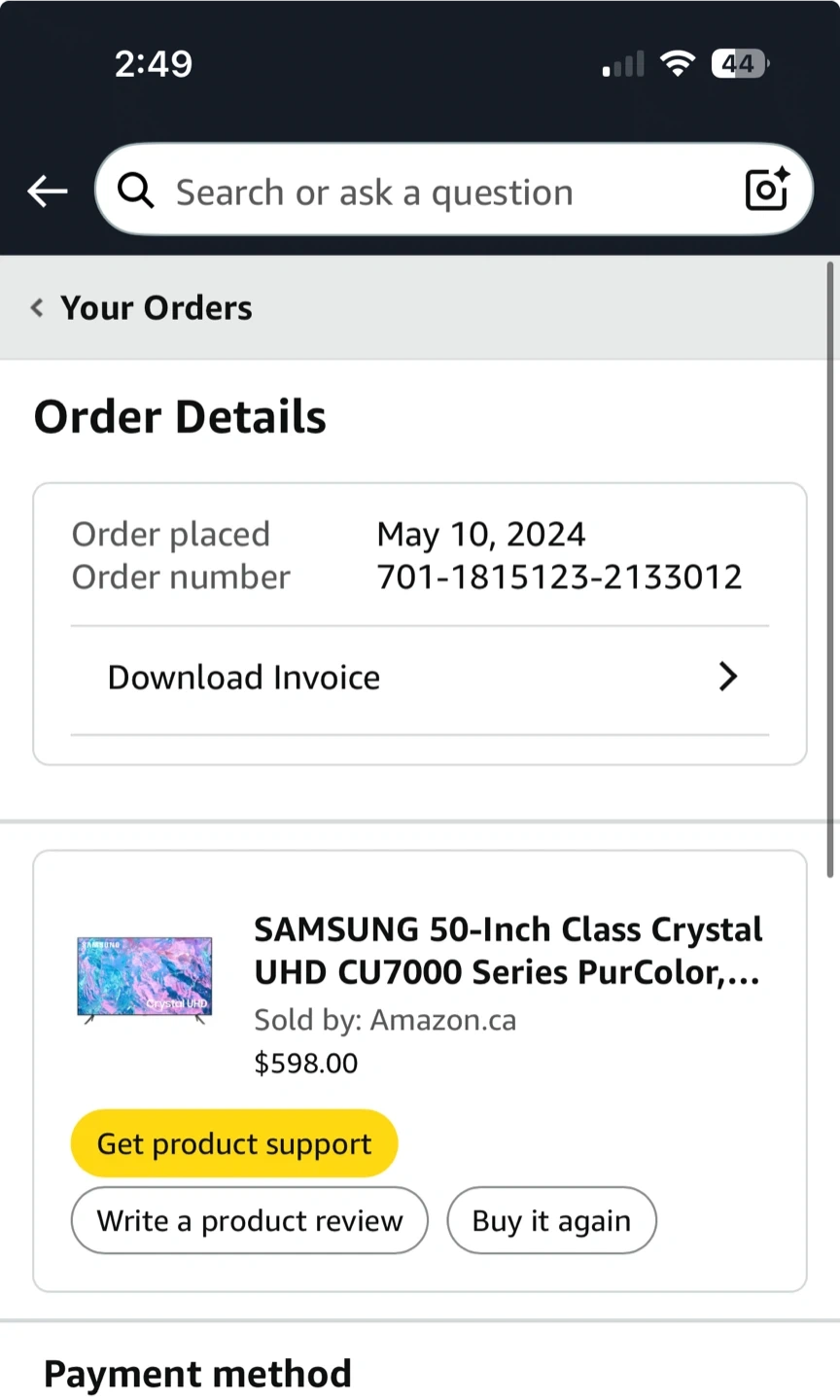The image size is (840, 1400).
Task: Tap the chevron beside Your Orders
Action: pyautogui.click(x=37, y=308)
